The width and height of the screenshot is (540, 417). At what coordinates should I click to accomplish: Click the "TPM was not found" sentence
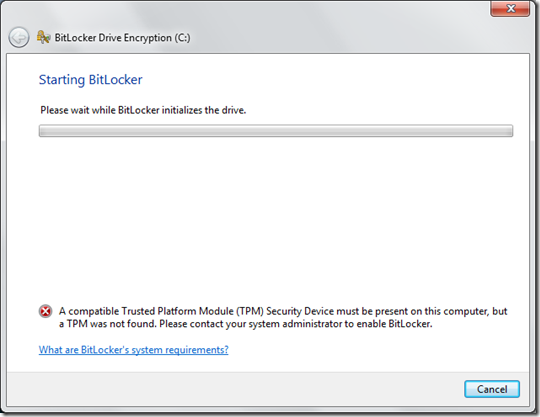pyautogui.click(x=108, y=324)
